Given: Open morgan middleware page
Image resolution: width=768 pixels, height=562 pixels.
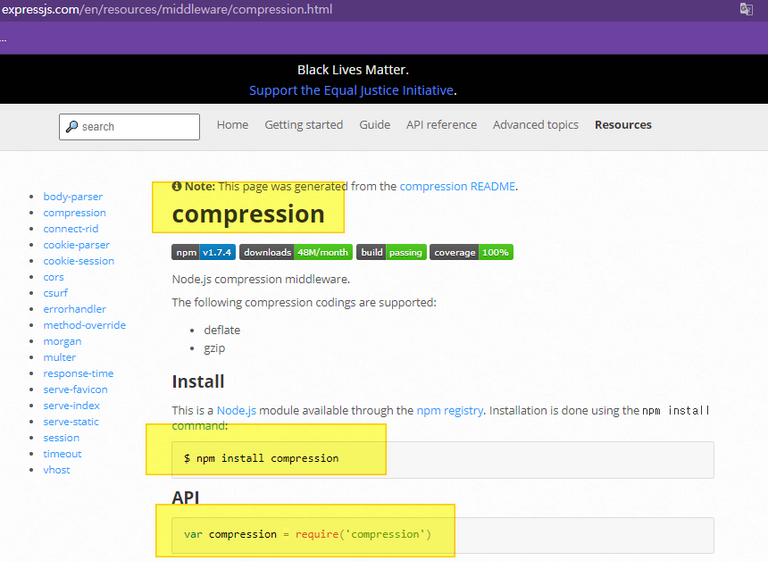Looking at the screenshot, I should tap(62, 342).
